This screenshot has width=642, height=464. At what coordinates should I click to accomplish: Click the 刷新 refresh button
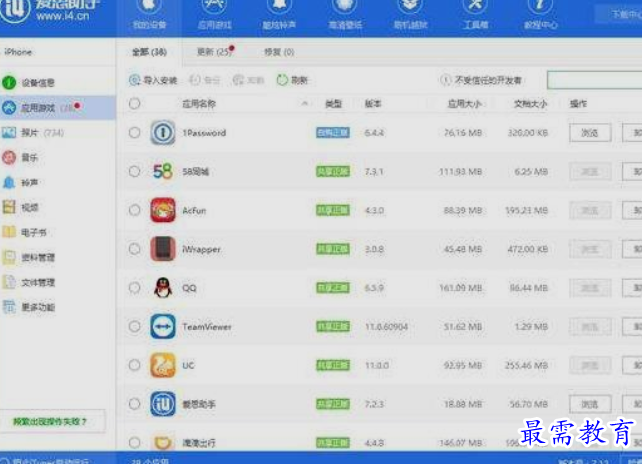tap(292, 80)
